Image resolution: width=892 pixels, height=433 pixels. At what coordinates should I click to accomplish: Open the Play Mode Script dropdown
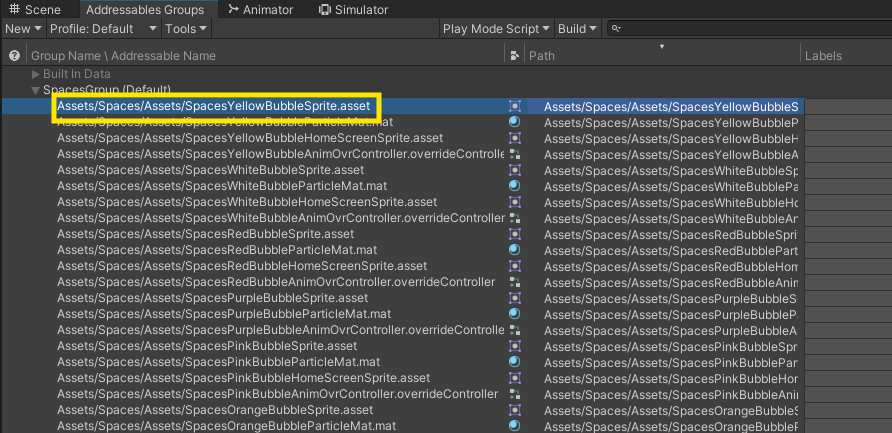point(495,29)
